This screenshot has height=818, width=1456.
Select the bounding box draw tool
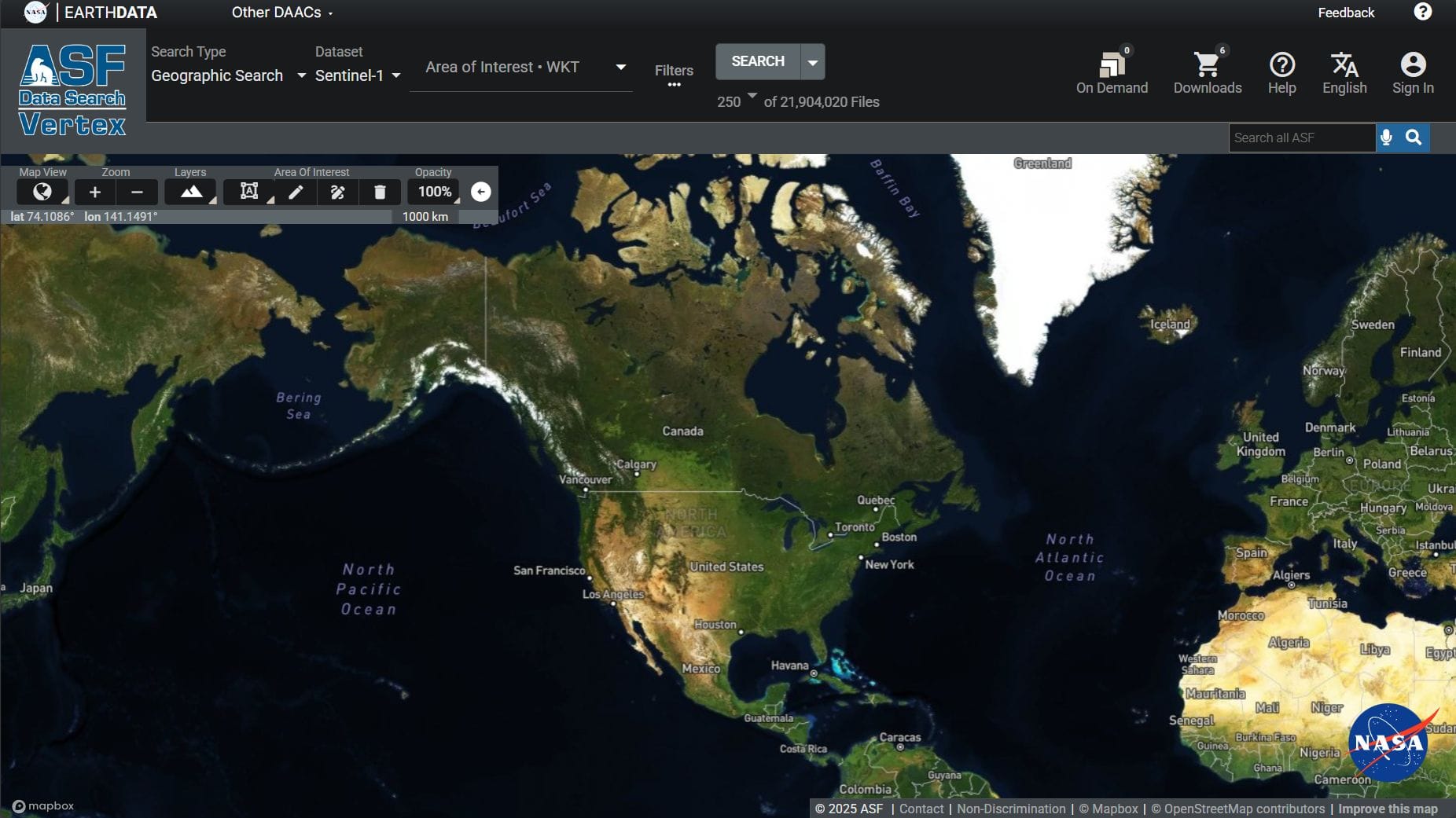249,192
